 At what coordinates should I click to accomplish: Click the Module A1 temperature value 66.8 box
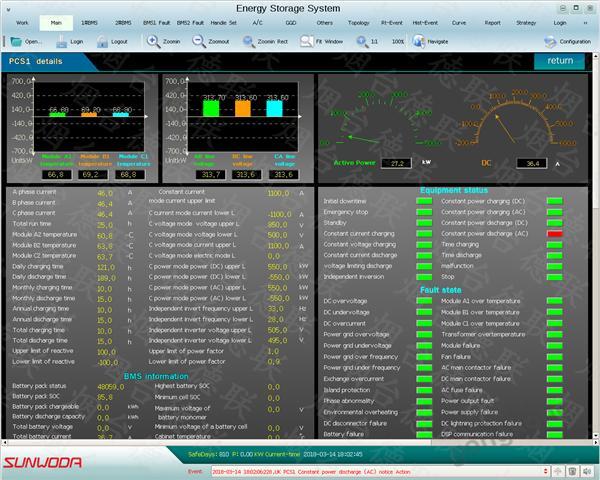[x=56, y=175]
